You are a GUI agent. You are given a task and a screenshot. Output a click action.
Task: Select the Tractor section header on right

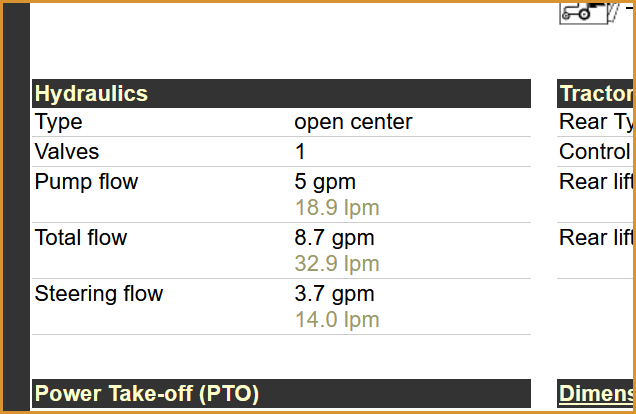pyautogui.click(x=595, y=94)
